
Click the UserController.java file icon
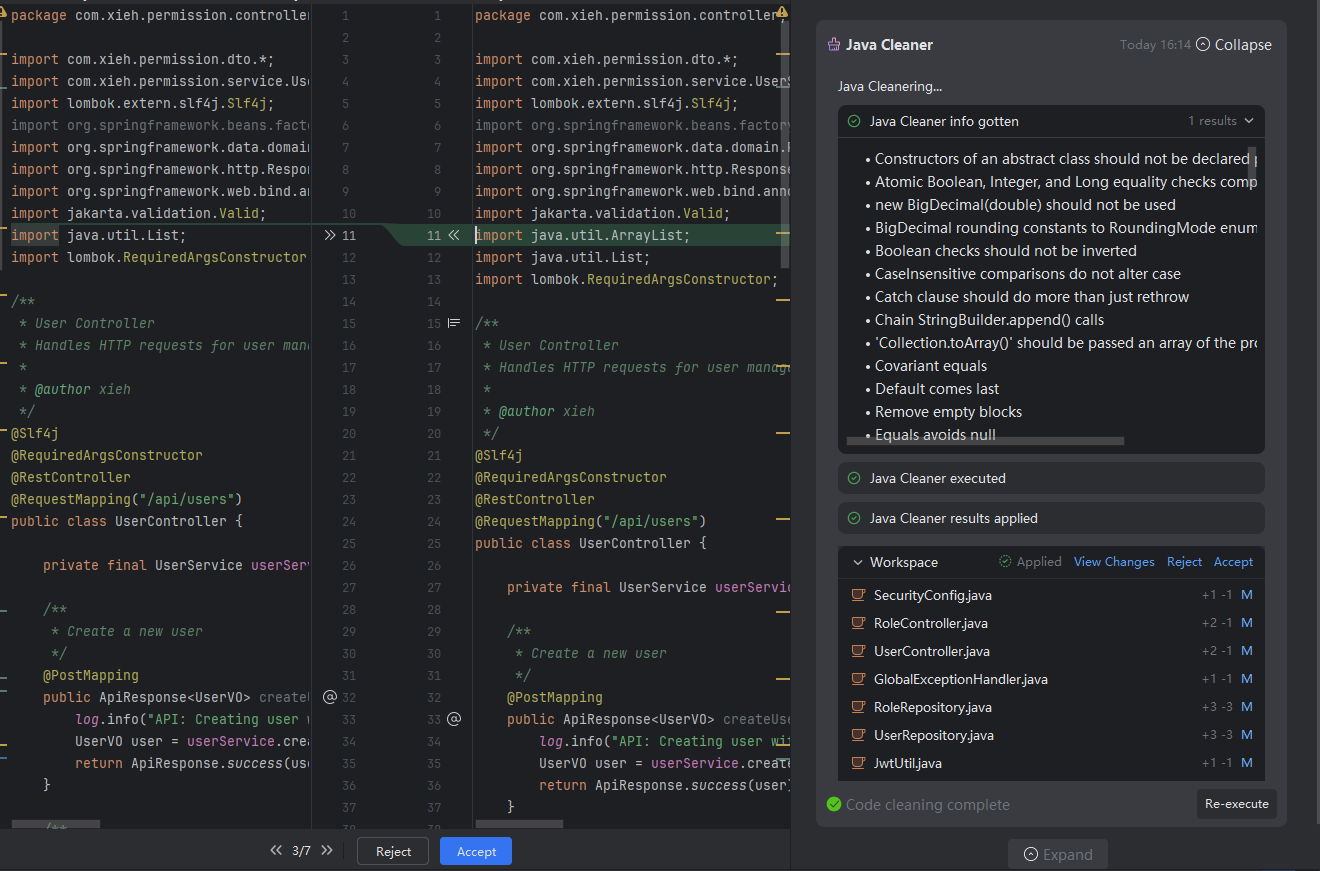coord(857,651)
